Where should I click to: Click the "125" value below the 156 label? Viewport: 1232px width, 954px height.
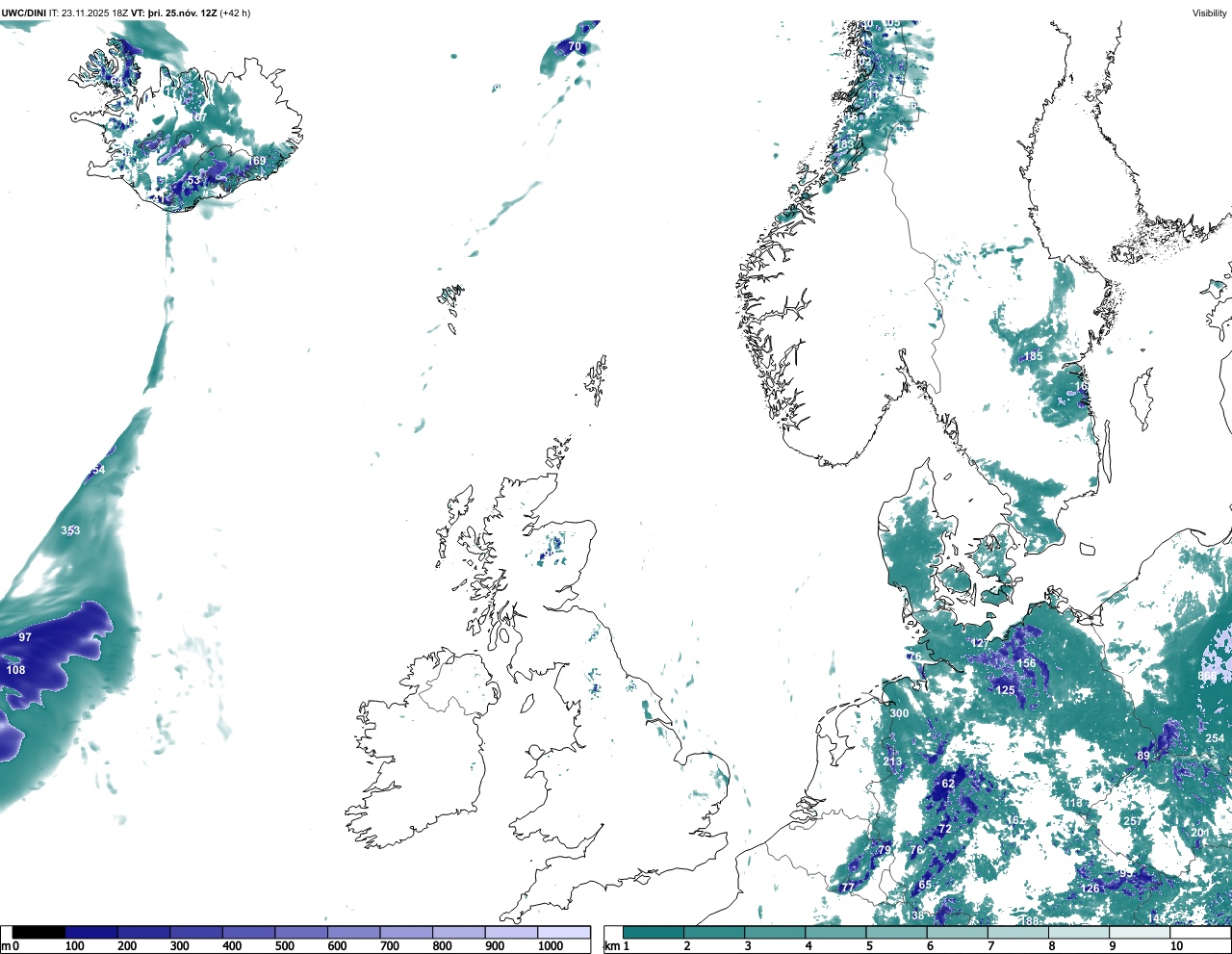click(1006, 690)
